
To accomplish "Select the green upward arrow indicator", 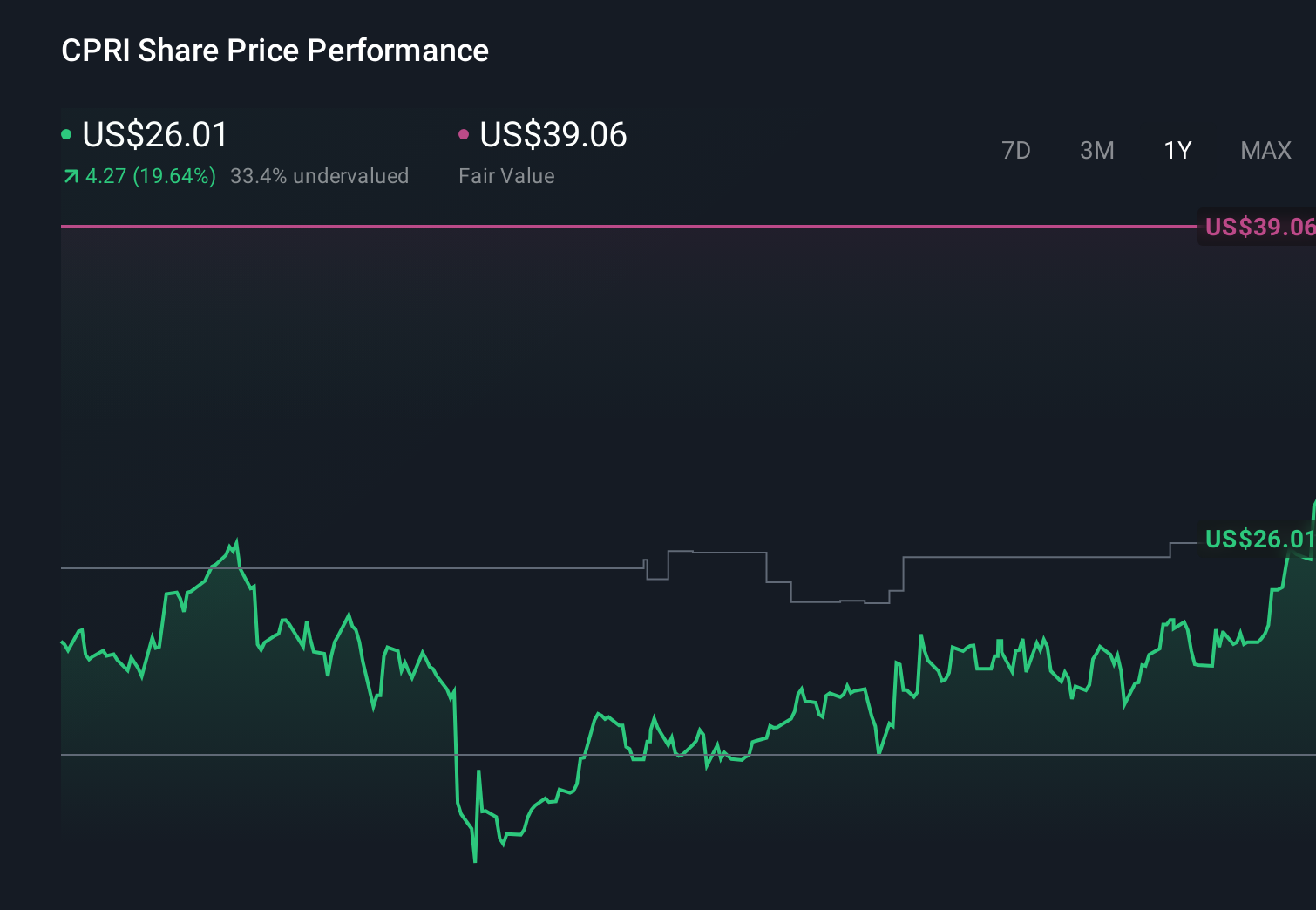I will pyautogui.click(x=69, y=175).
